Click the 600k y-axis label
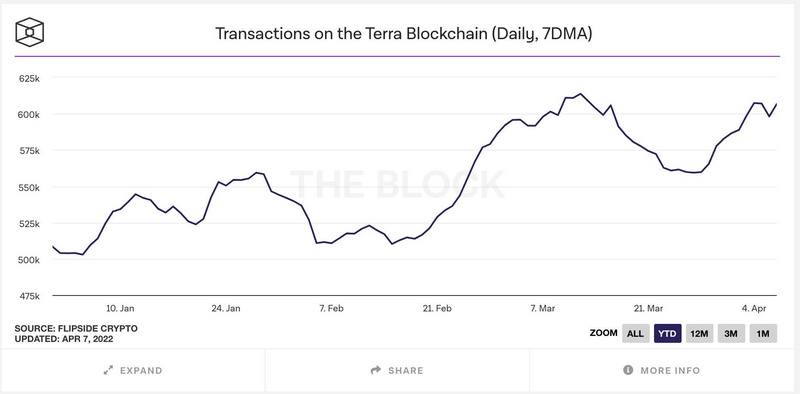Image resolution: width=800 pixels, height=394 pixels. (x=29, y=114)
